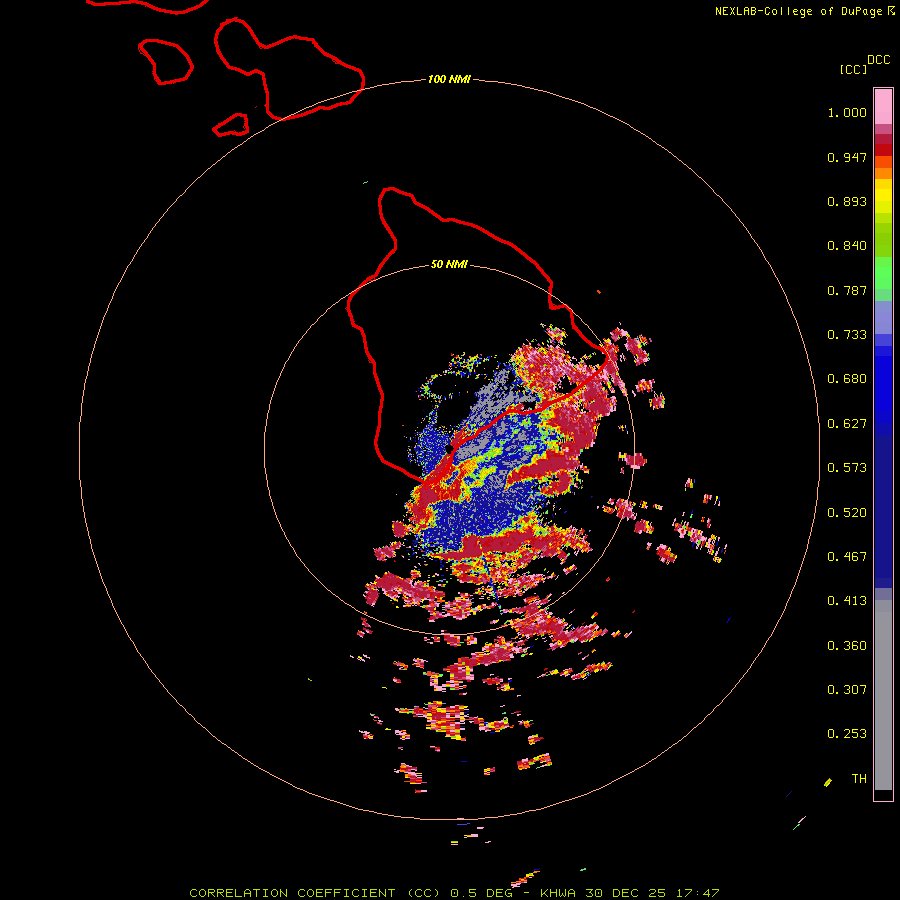Click the 0.467 scale value
The image size is (900, 900).
tap(847, 557)
